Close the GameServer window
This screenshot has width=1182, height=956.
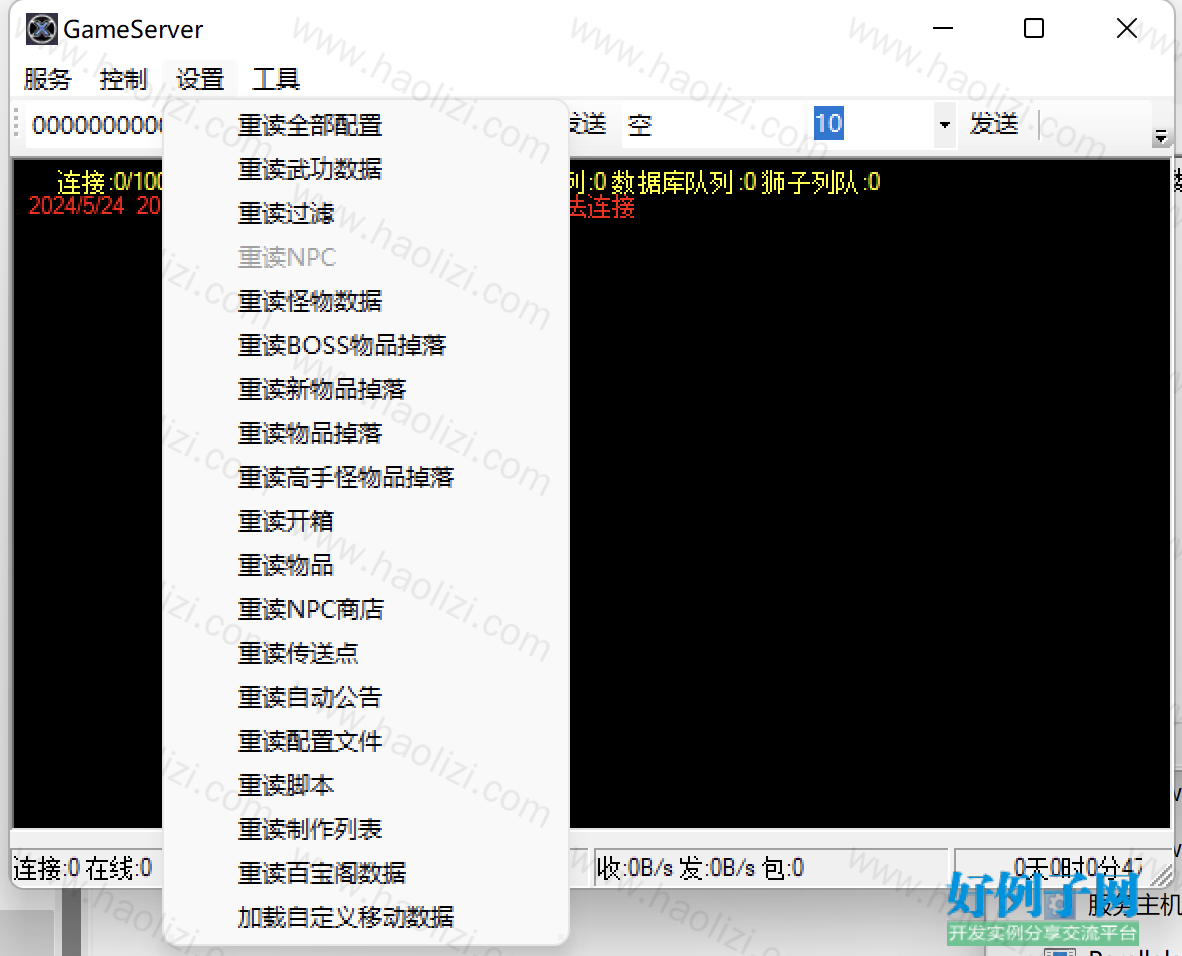1127,29
